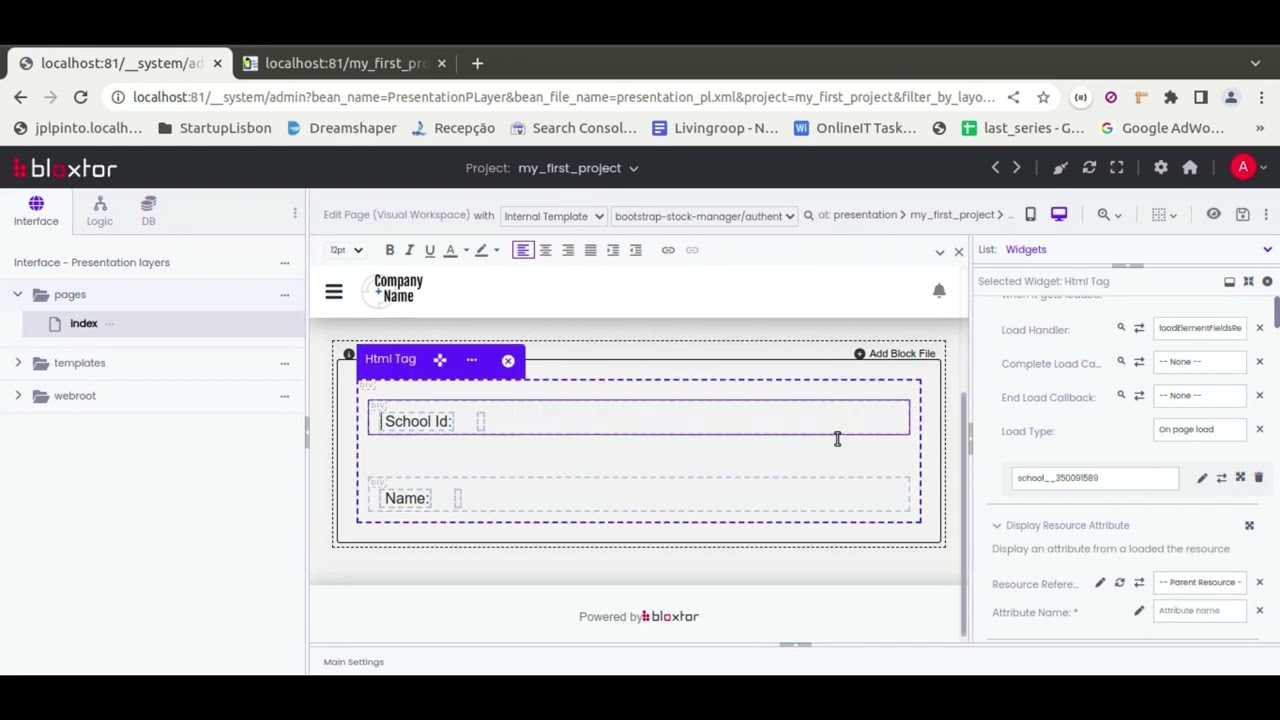Edit the Load Type value On page load

tap(1200, 430)
